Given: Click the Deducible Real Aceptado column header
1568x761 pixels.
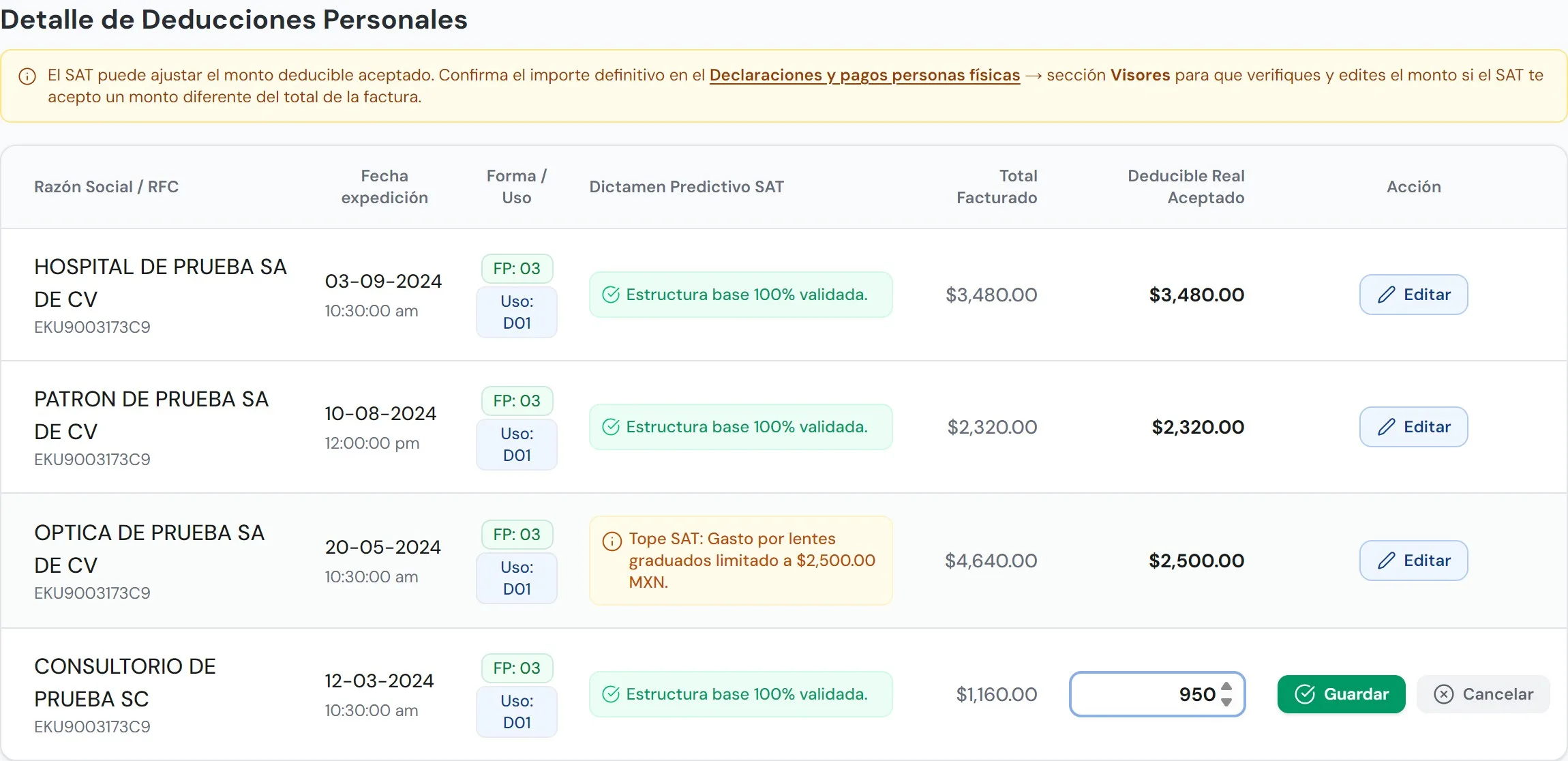Looking at the screenshot, I should point(1186,187).
